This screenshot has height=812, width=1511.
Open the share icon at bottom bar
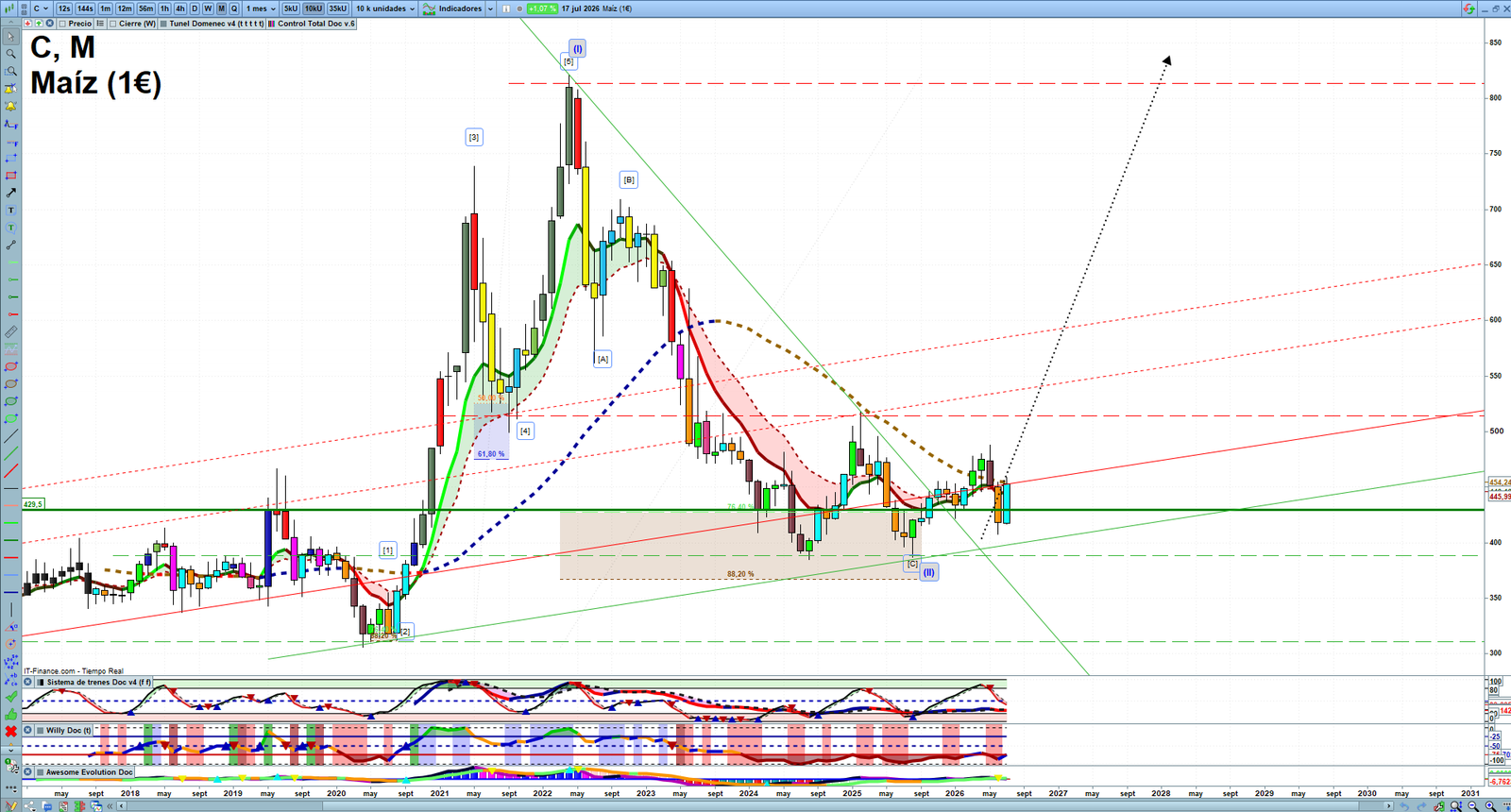[x=29, y=805]
